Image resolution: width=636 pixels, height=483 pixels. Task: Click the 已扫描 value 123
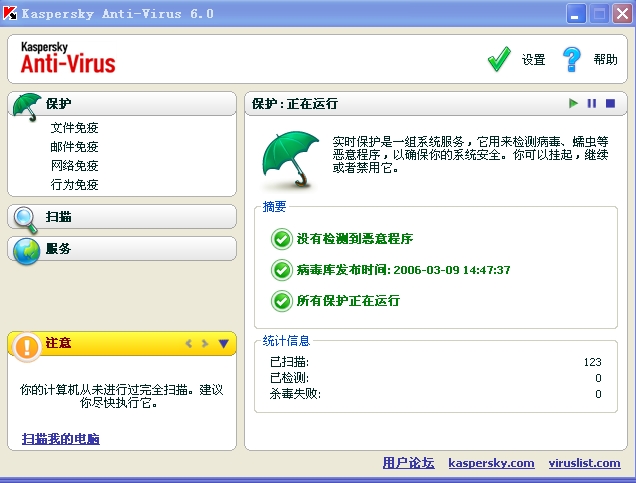(x=593, y=362)
